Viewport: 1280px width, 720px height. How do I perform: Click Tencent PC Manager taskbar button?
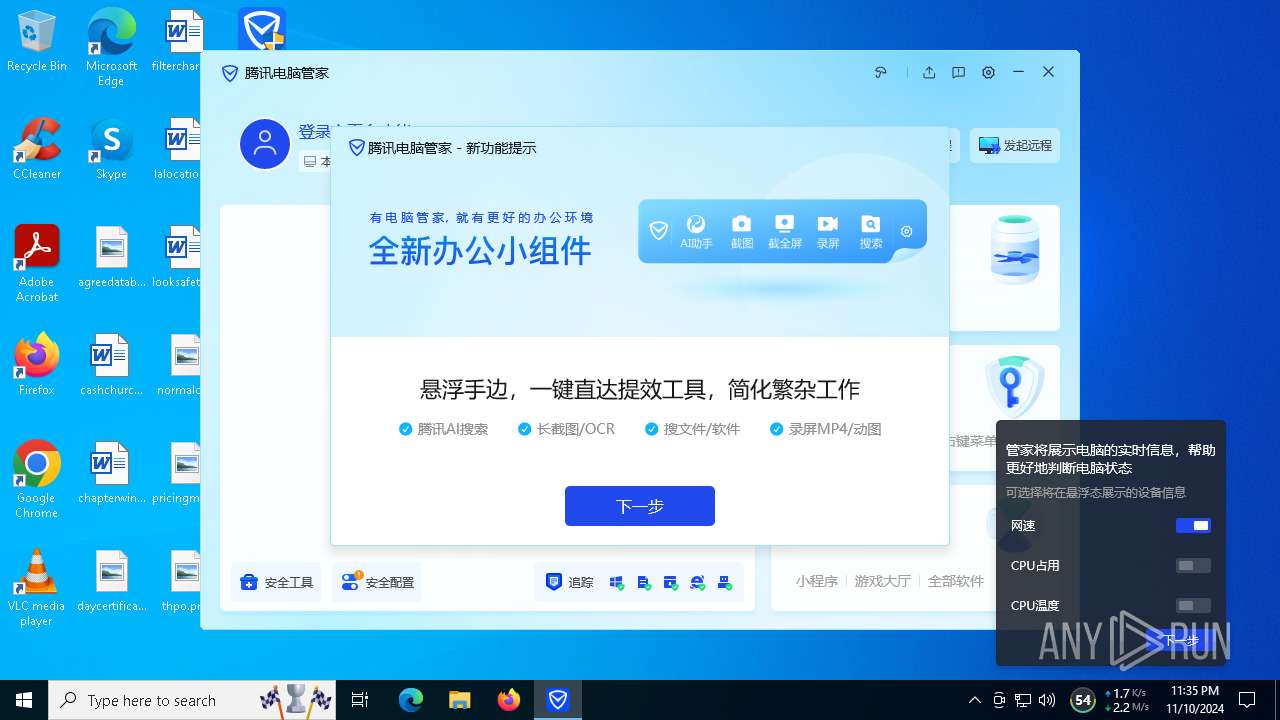(x=558, y=700)
